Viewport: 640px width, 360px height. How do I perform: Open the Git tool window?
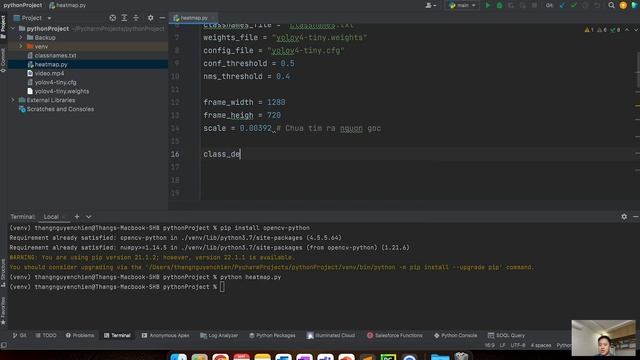click(x=19, y=336)
